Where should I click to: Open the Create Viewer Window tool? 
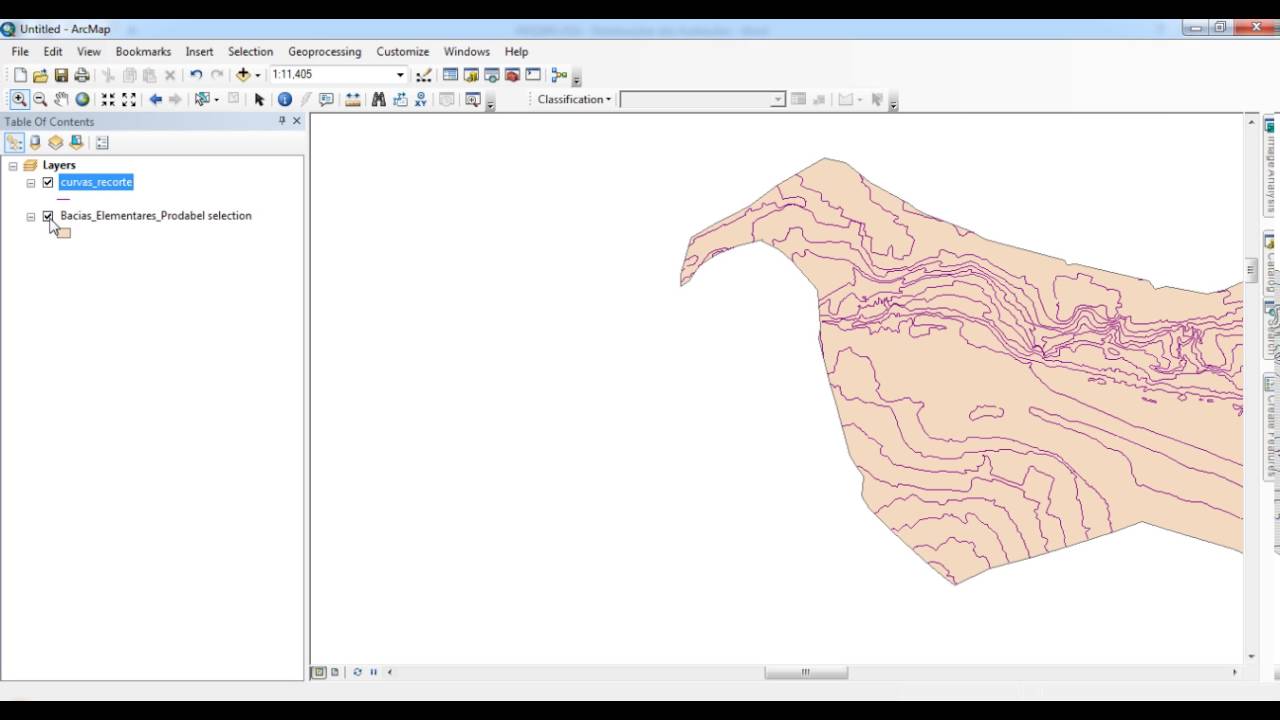pos(473,99)
